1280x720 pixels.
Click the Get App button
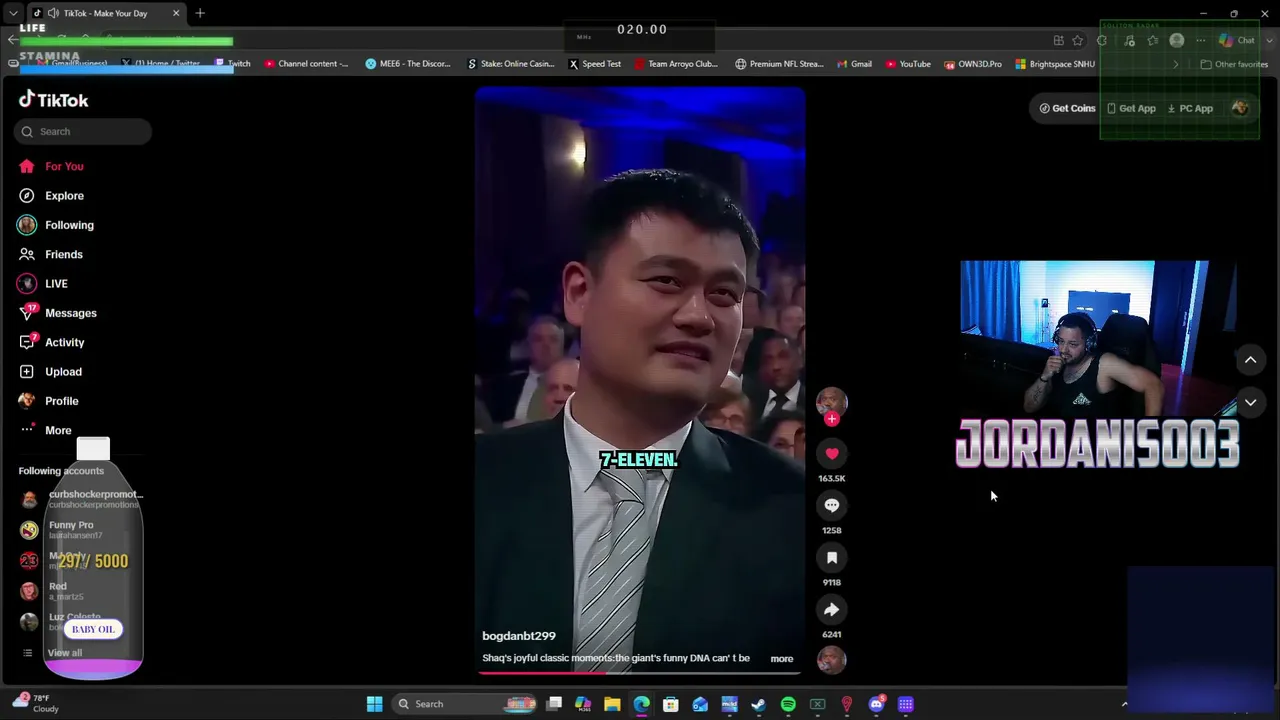coord(1131,108)
